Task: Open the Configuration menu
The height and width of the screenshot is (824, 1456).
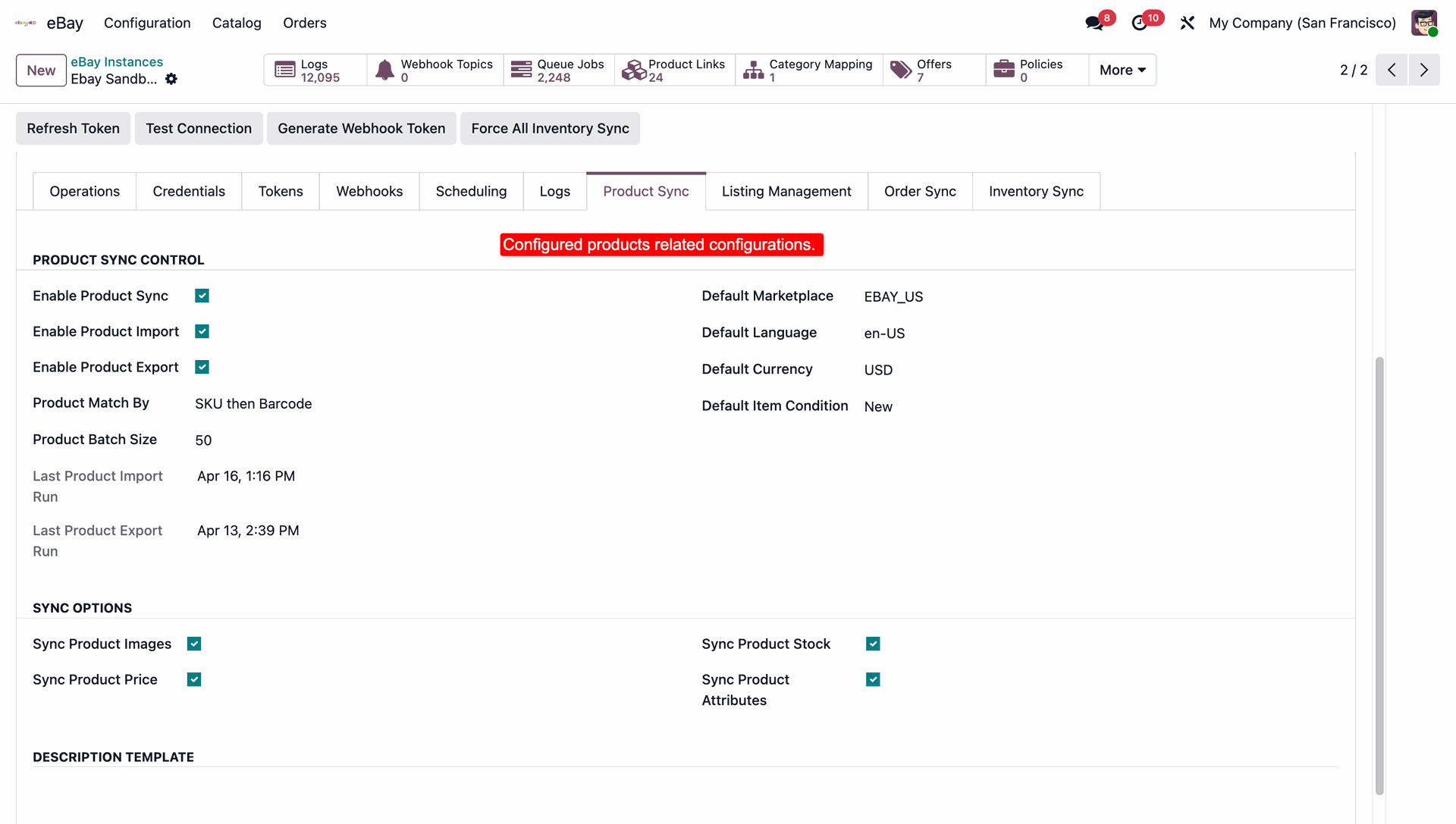Action: click(x=147, y=23)
